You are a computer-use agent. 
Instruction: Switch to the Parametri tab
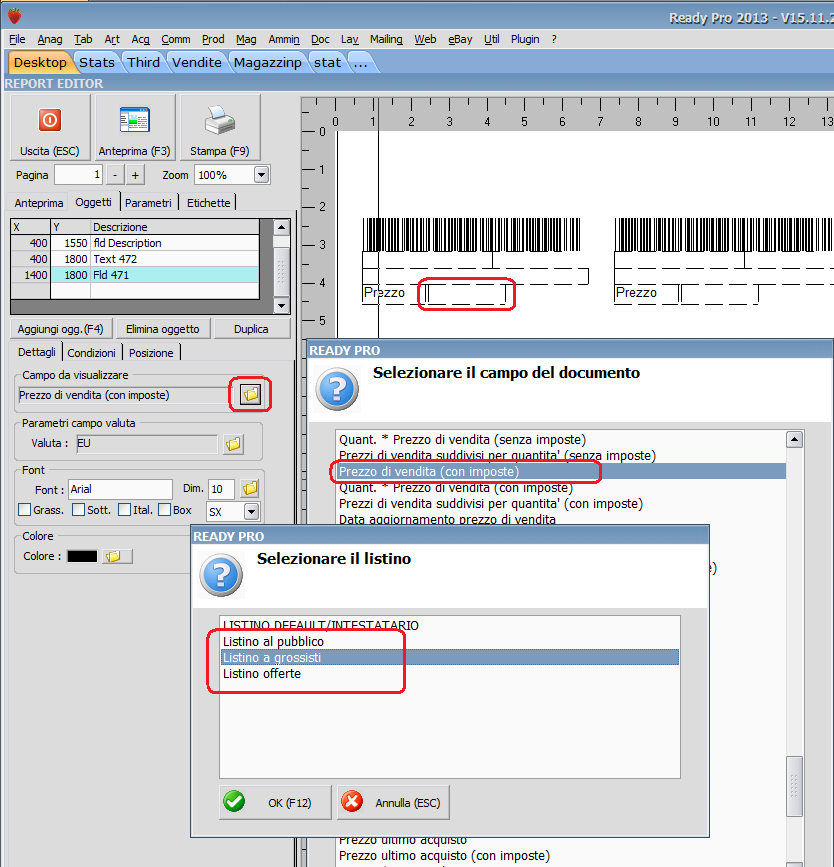click(148, 203)
